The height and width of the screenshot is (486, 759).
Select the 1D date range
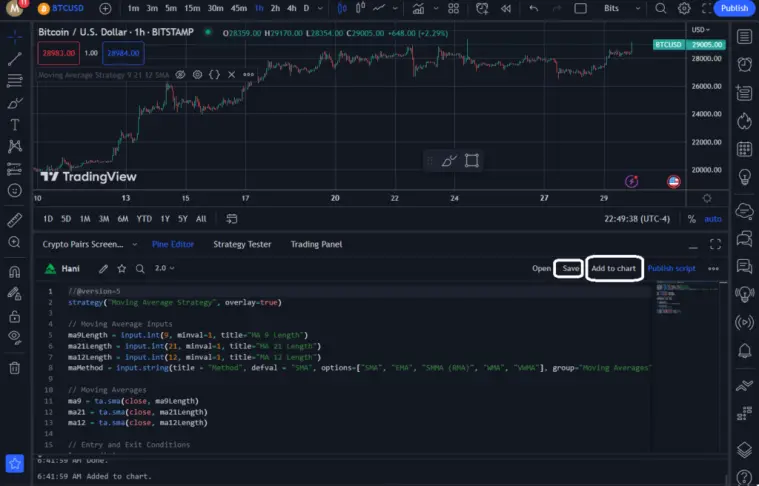click(x=48, y=219)
